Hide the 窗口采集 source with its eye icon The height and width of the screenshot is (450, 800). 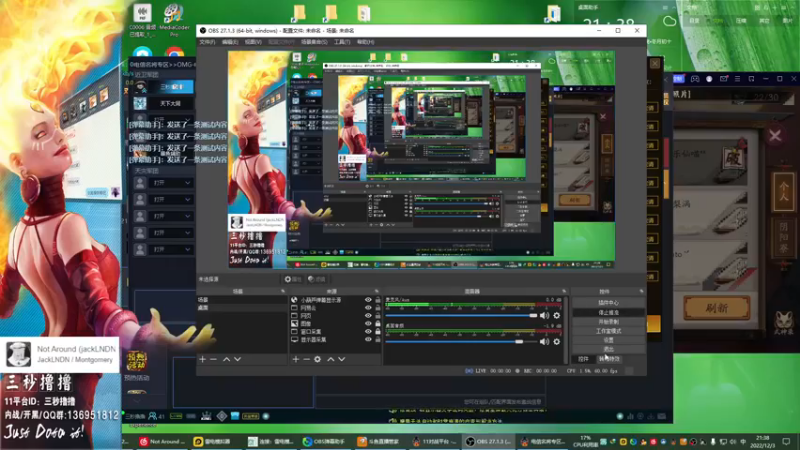tap(368, 332)
